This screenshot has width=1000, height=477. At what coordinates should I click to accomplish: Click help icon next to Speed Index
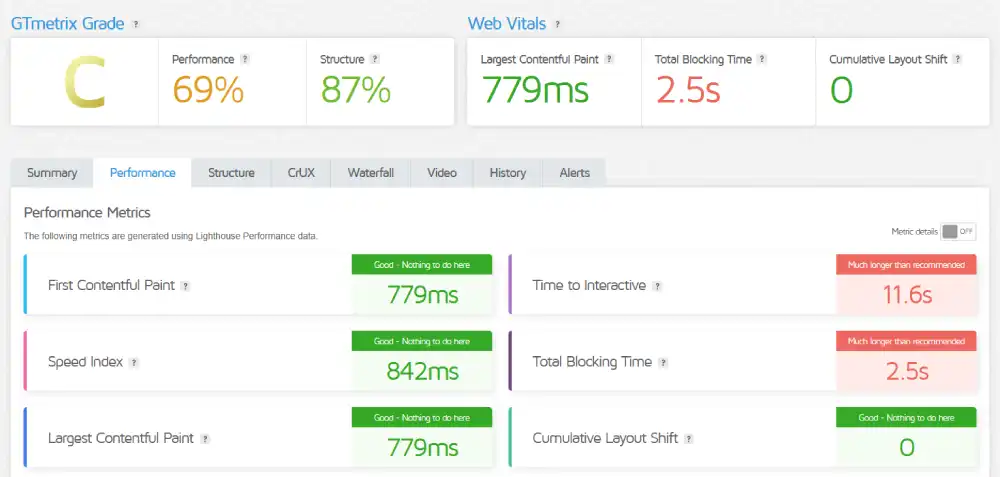coord(133,363)
